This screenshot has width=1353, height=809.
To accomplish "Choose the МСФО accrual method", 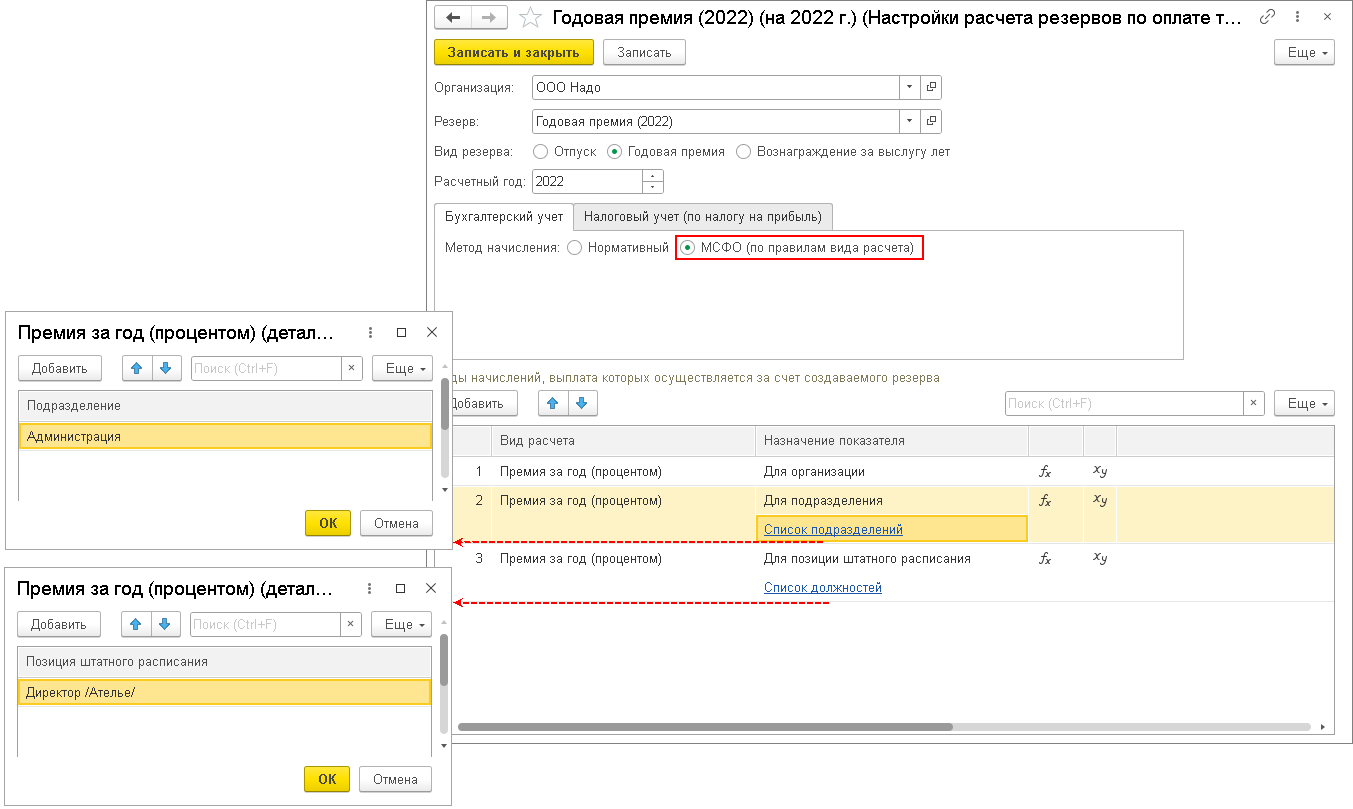I will tap(797, 247).
